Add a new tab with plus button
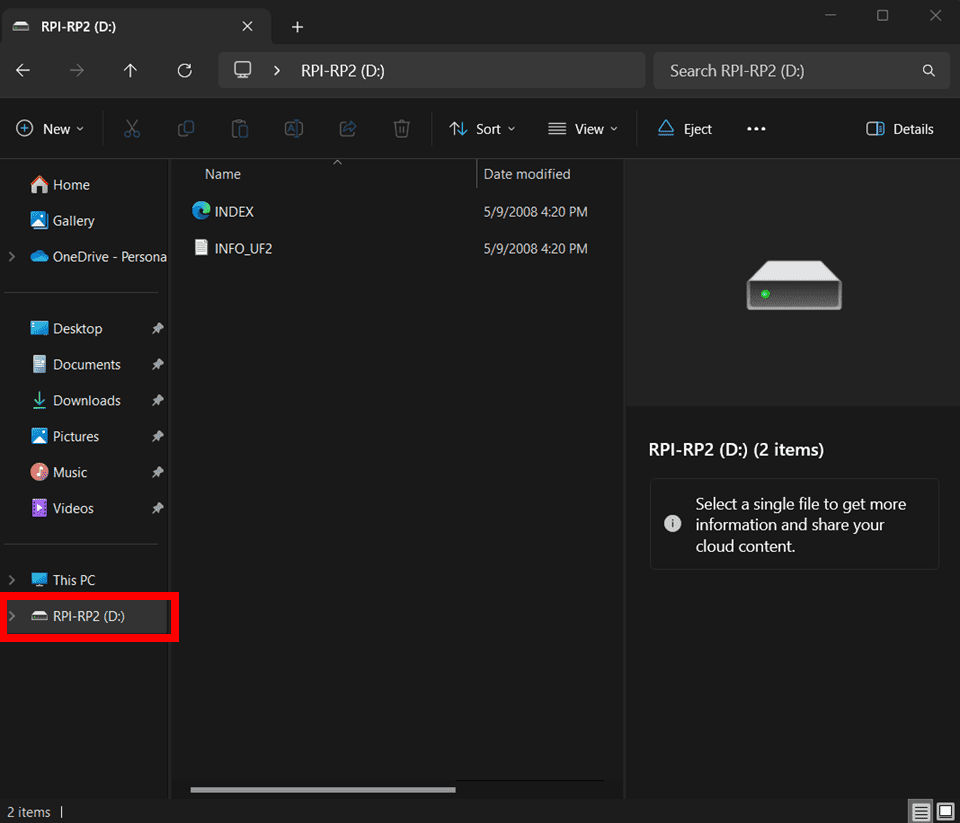Screen dimensions: 960x823 point(298,27)
